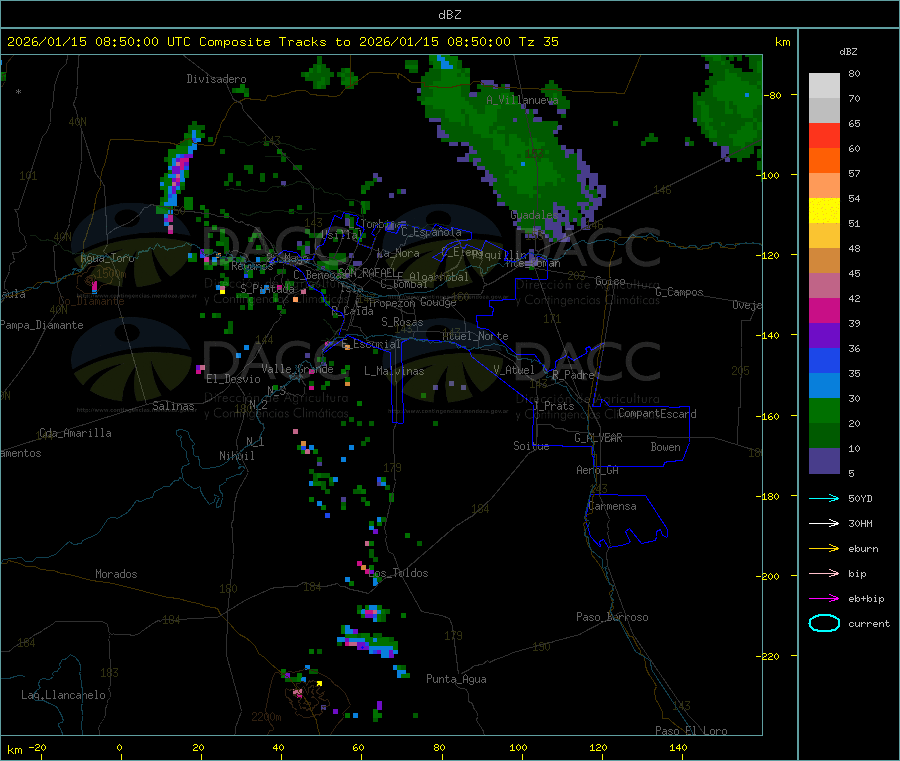Viewport: 900px width, 761px height.
Task: Click the Morados map label
Action: (116, 574)
